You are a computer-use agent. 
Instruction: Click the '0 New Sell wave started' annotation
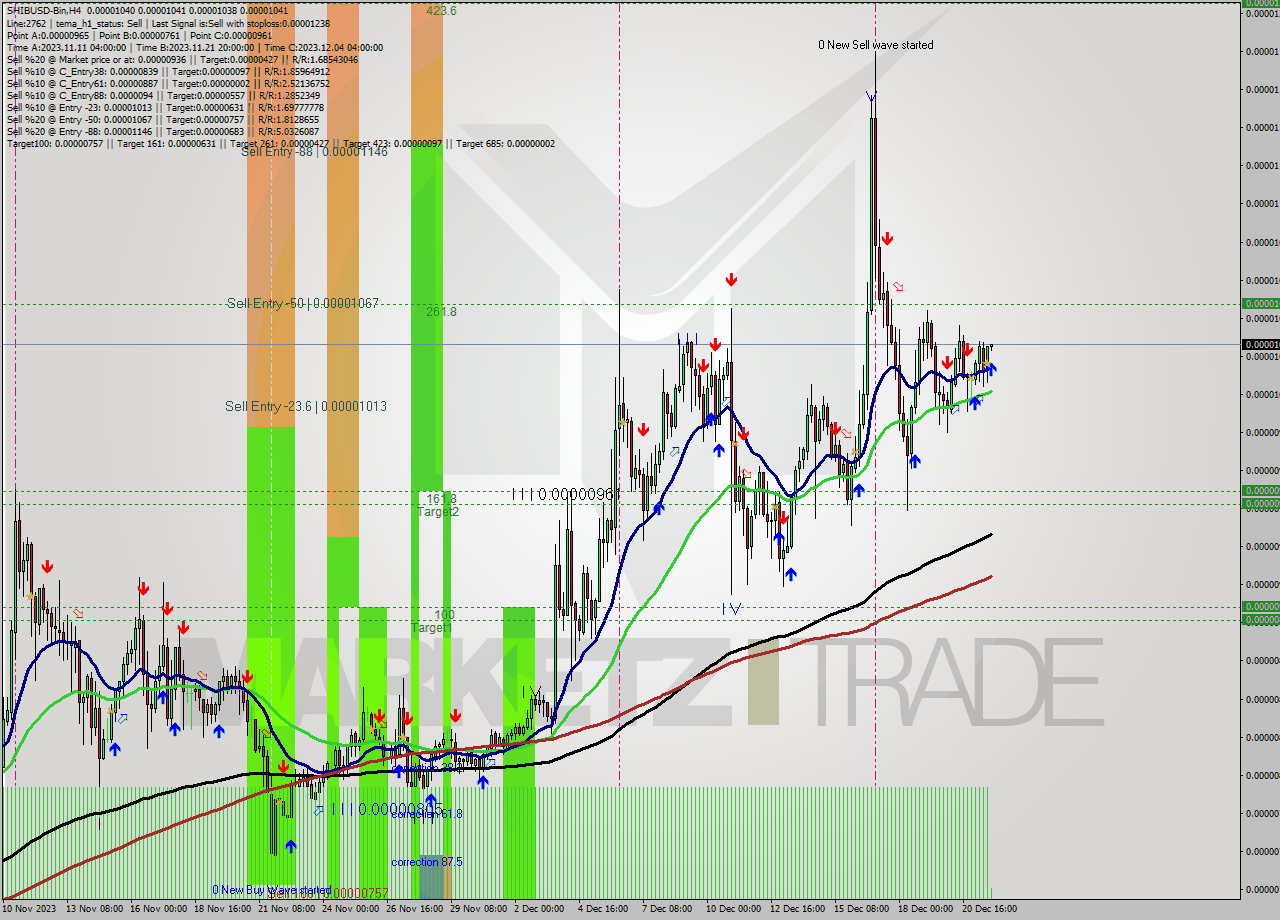tap(876, 45)
